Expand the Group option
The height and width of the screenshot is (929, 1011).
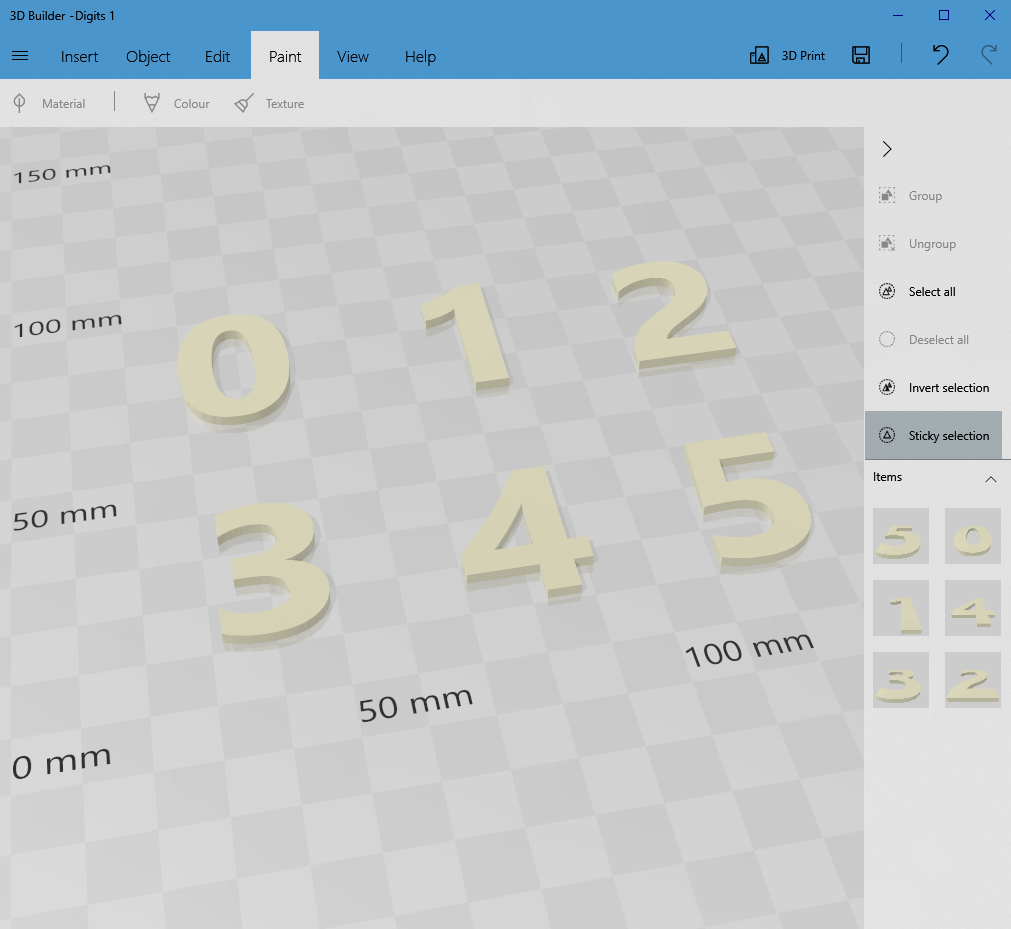pyautogui.click(x=912, y=195)
